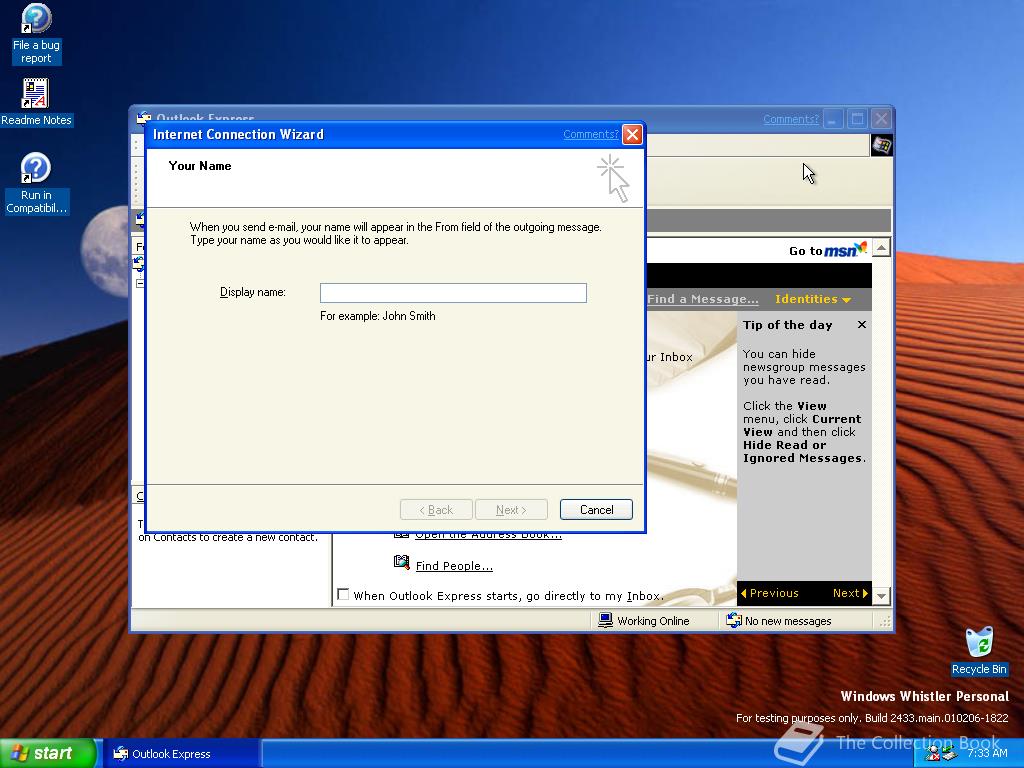Viewport: 1024px width, 768px height.
Task: Select the Outlook Express taskbar button
Action: 180,754
